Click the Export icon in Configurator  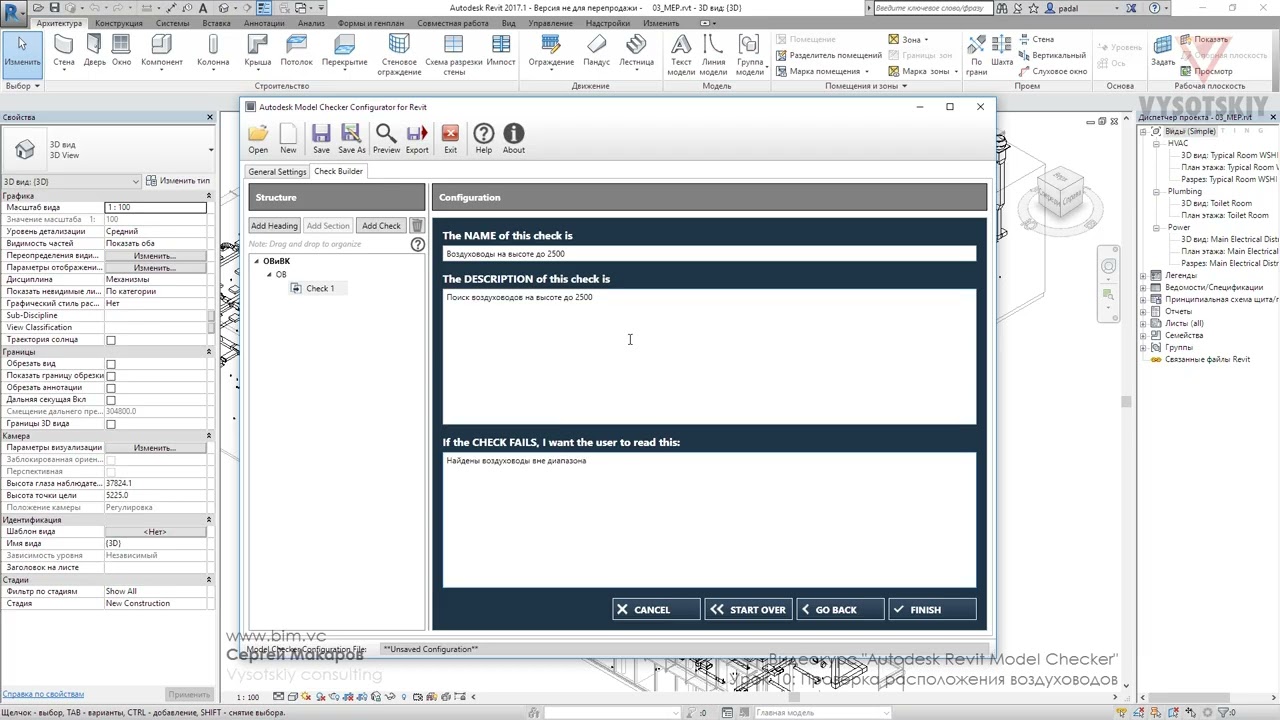417,138
